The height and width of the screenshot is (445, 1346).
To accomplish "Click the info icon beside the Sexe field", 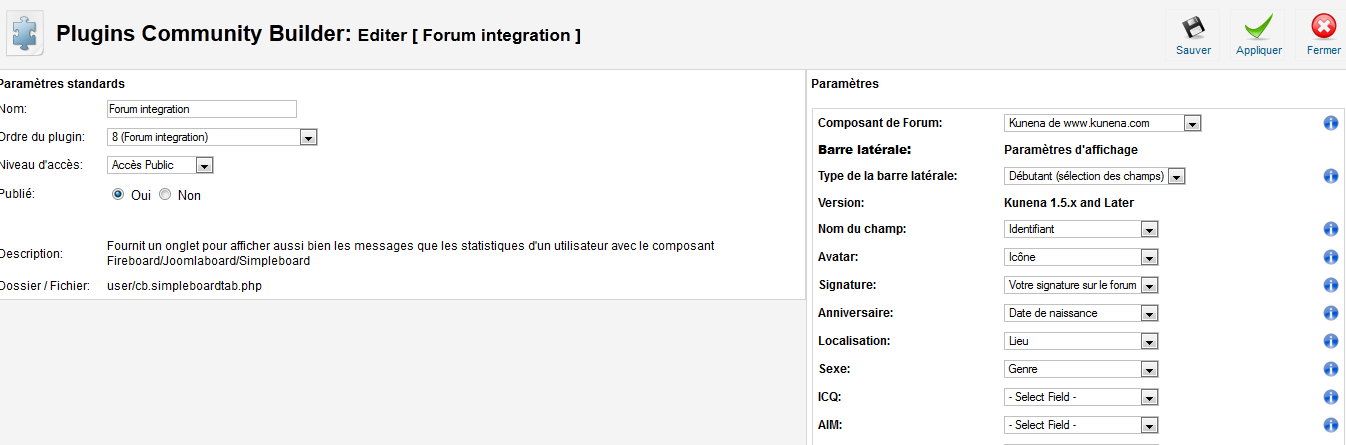I will click(1331, 369).
